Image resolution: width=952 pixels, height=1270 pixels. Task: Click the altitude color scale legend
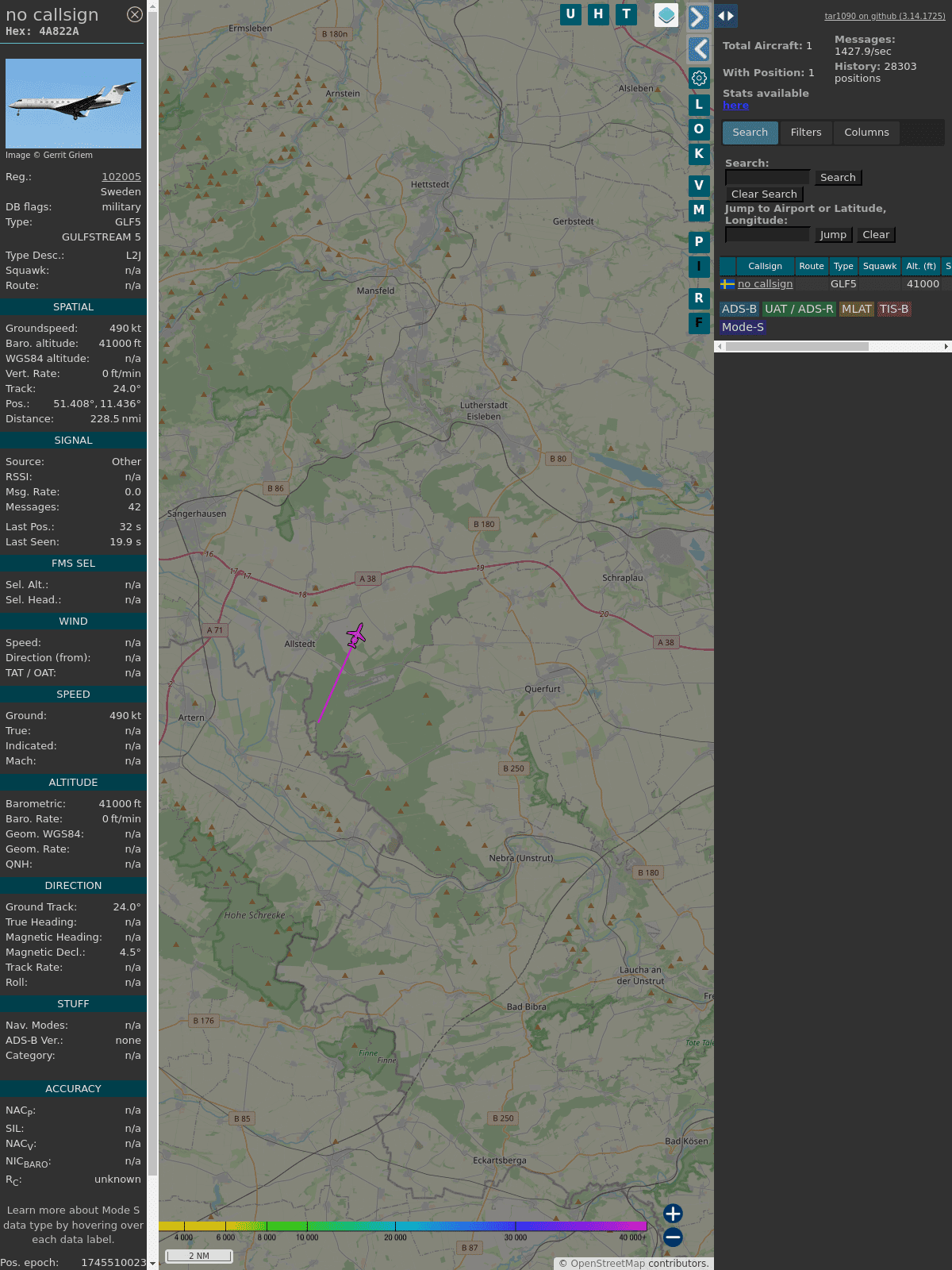(x=403, y=1226)
